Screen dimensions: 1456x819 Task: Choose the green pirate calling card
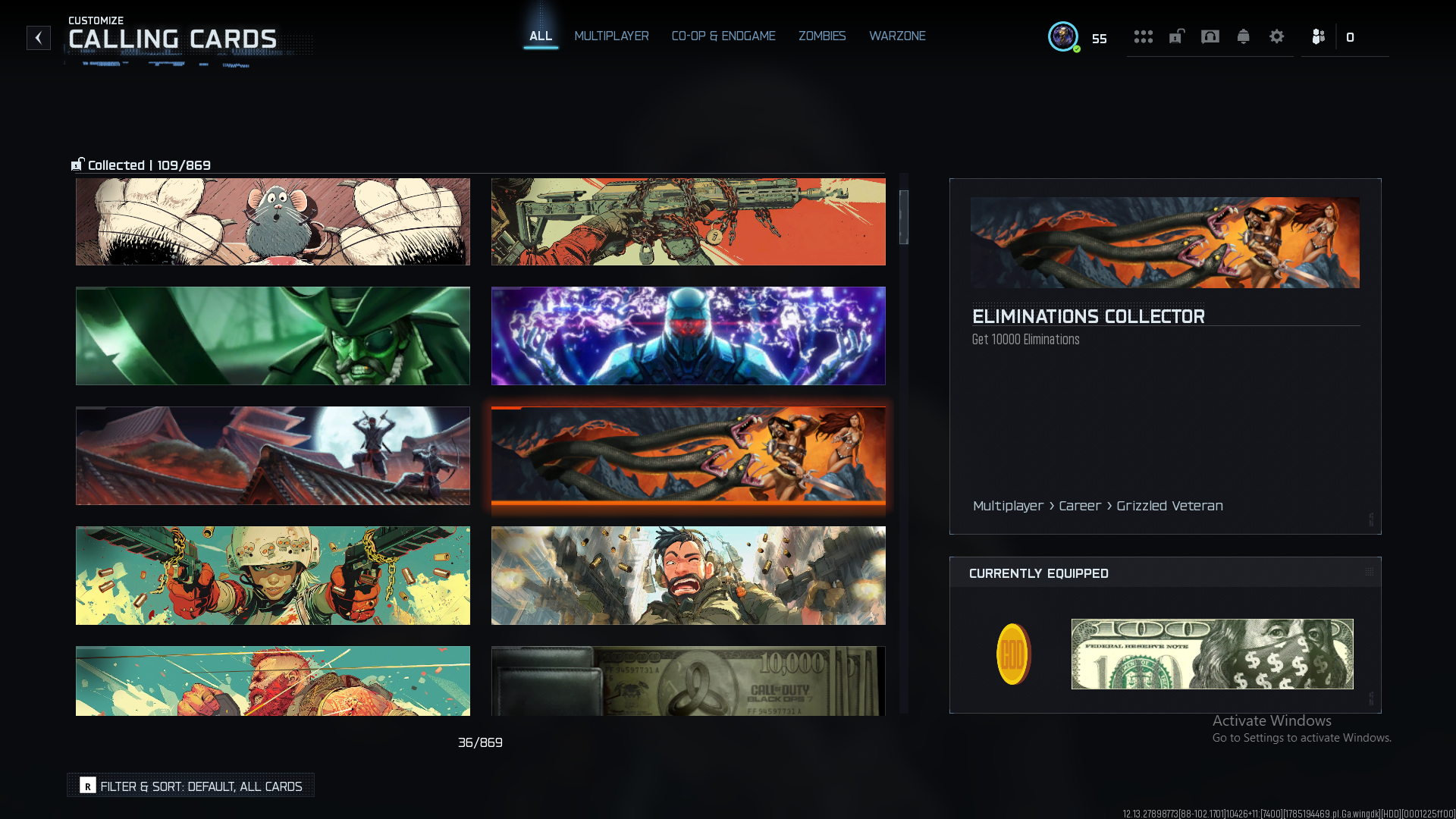pyautogui.click(x=273, y=336)
